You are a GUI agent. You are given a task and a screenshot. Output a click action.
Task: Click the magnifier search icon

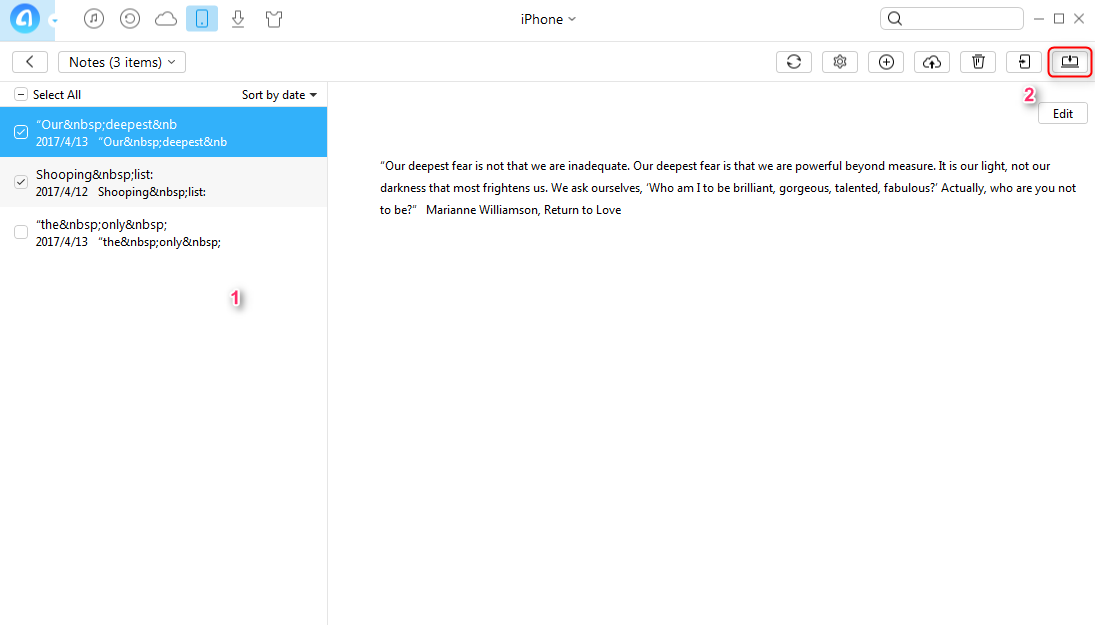coord(895,19)
